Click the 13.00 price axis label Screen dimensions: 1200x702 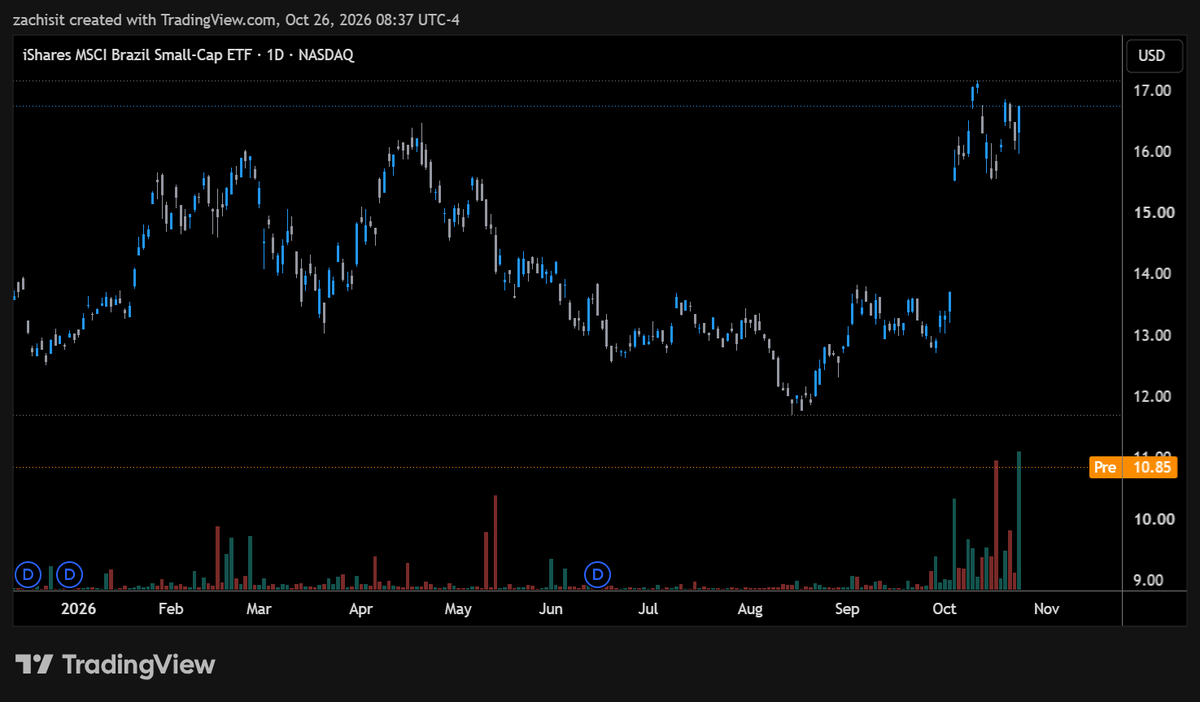point(1151,335)
